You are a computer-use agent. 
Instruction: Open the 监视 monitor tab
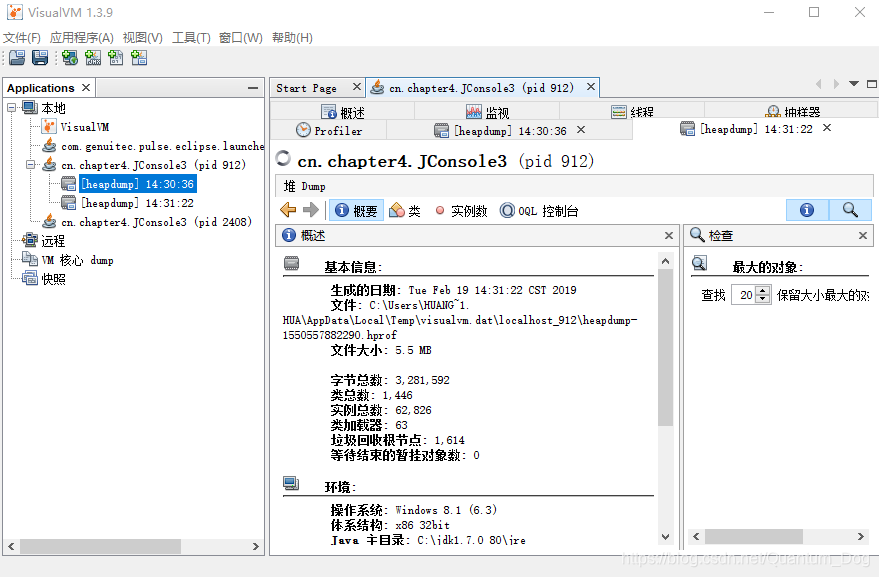click(x=487, y=112)
